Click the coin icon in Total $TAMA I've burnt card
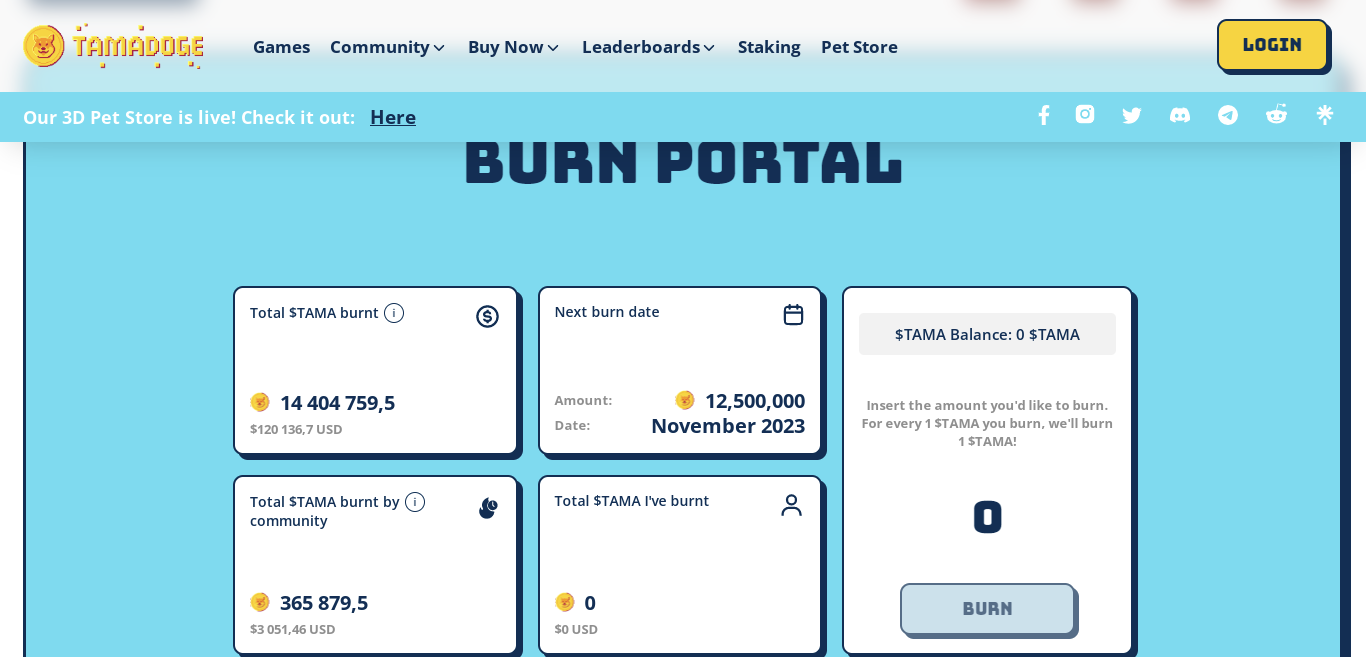Image resolution: width=1366 pixels, height=657 pixels. coord(565,602)
